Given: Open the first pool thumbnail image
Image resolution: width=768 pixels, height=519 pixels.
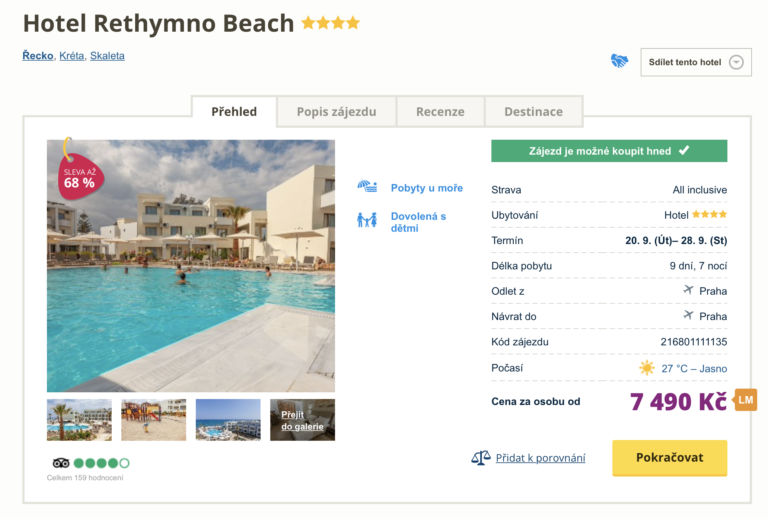Looking at the screenshot, I should coord(79,420).
